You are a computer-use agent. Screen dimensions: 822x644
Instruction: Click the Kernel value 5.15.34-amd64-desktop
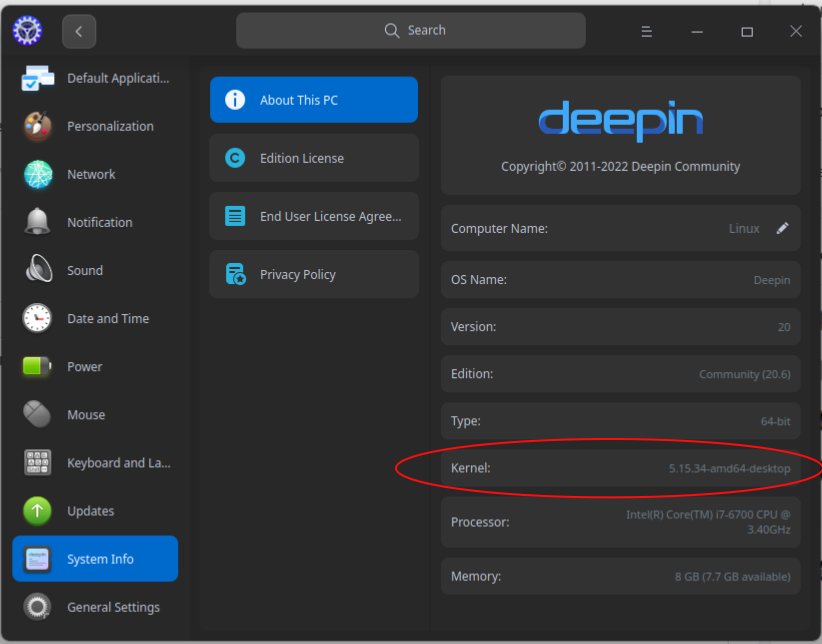point(729,468)
